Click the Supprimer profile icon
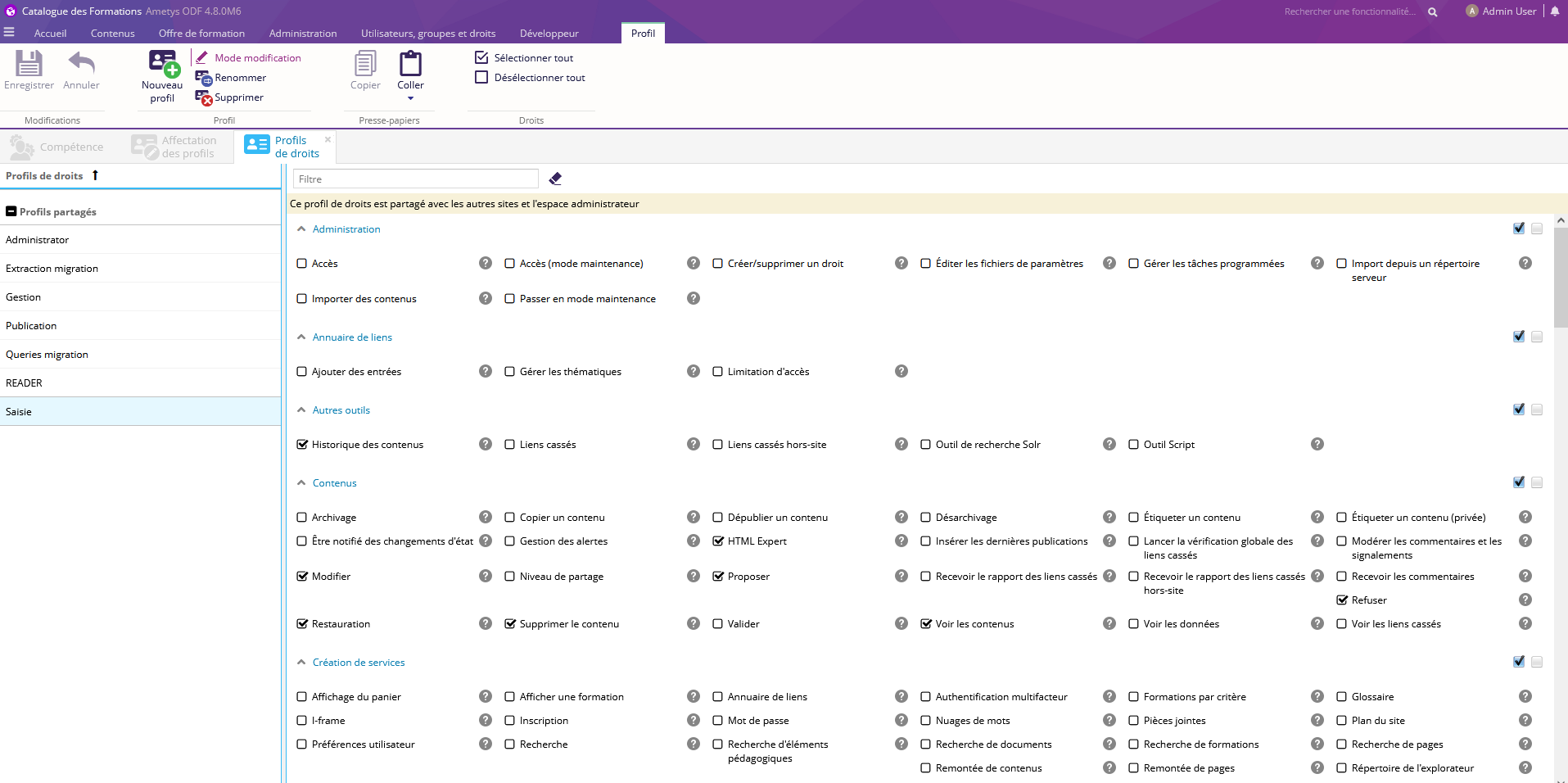Image resolution: width=1568 pixels, height=783 pixels. [204, 97]
